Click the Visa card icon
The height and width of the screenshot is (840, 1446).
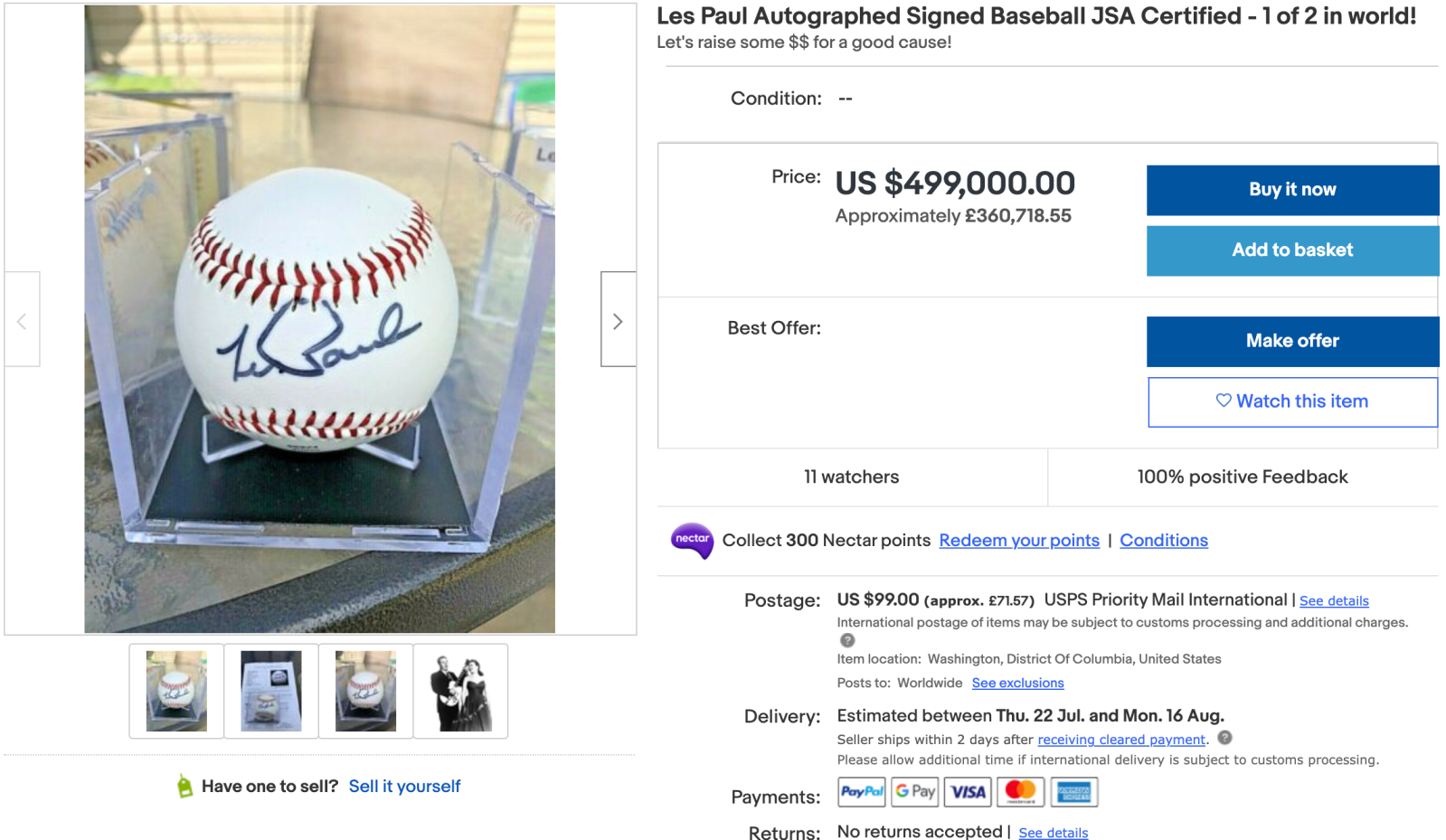tap(968, 792)
